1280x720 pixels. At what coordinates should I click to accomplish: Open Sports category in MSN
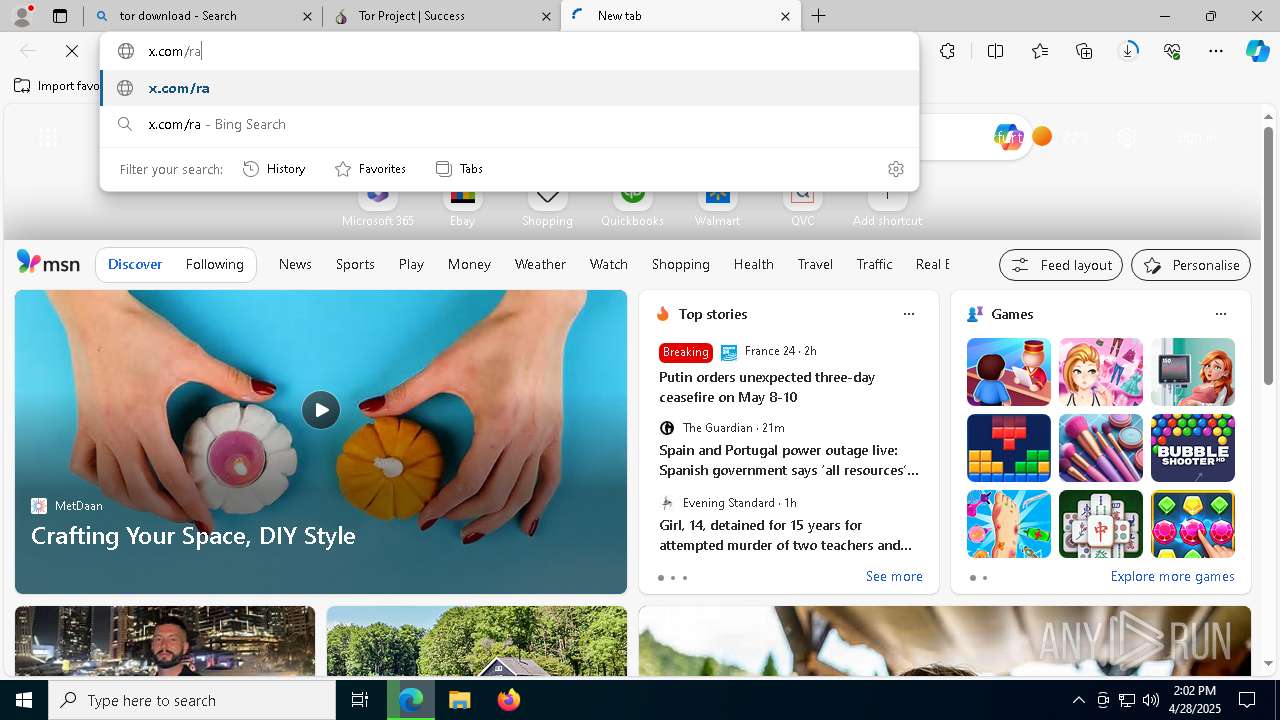pyautogui.click(x=355, y=264)
